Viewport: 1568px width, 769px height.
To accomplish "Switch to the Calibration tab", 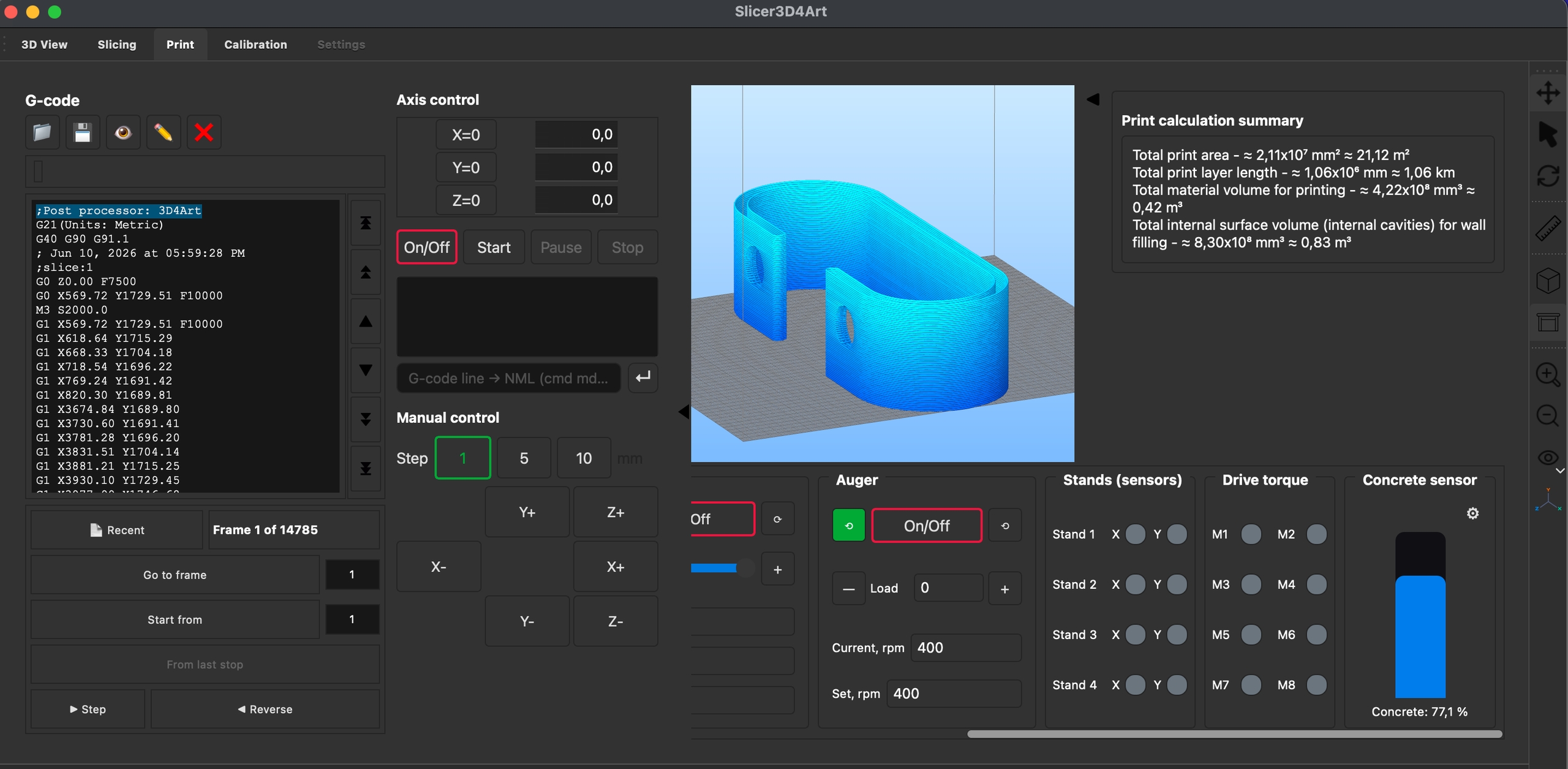I will tap(255, 45).
